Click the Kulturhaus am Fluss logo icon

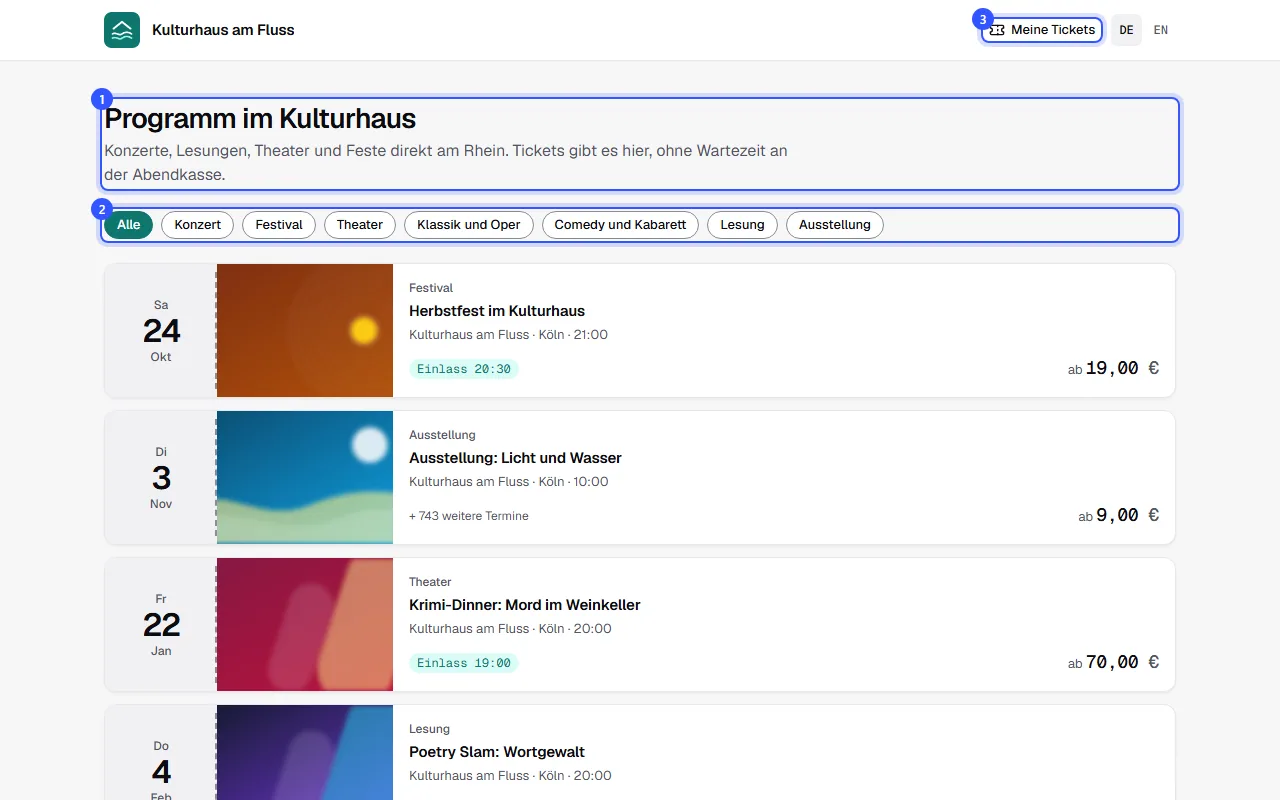tap(122, 30)
